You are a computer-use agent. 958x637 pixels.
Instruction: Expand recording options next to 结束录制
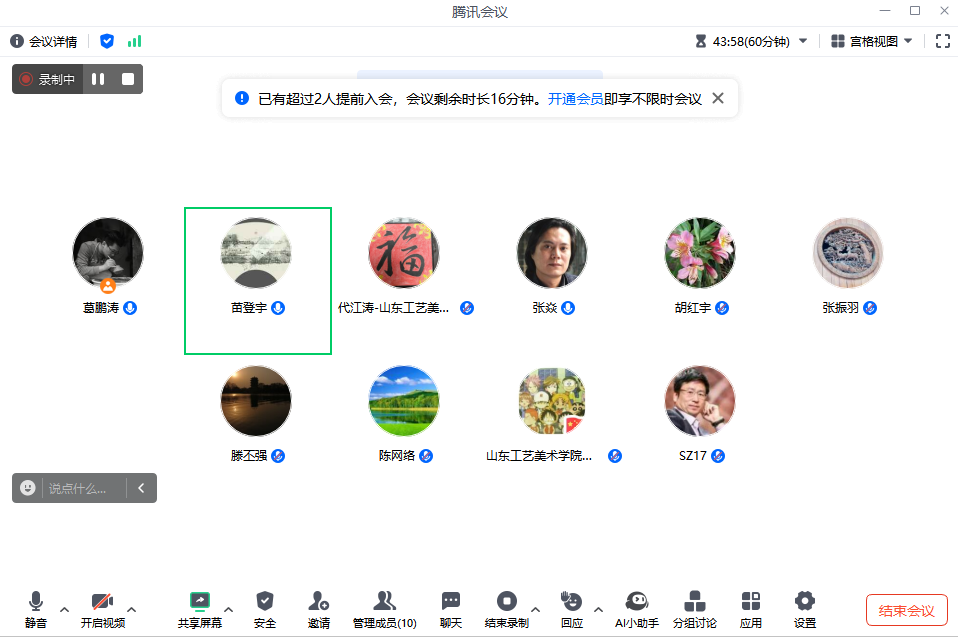(535, 610)
